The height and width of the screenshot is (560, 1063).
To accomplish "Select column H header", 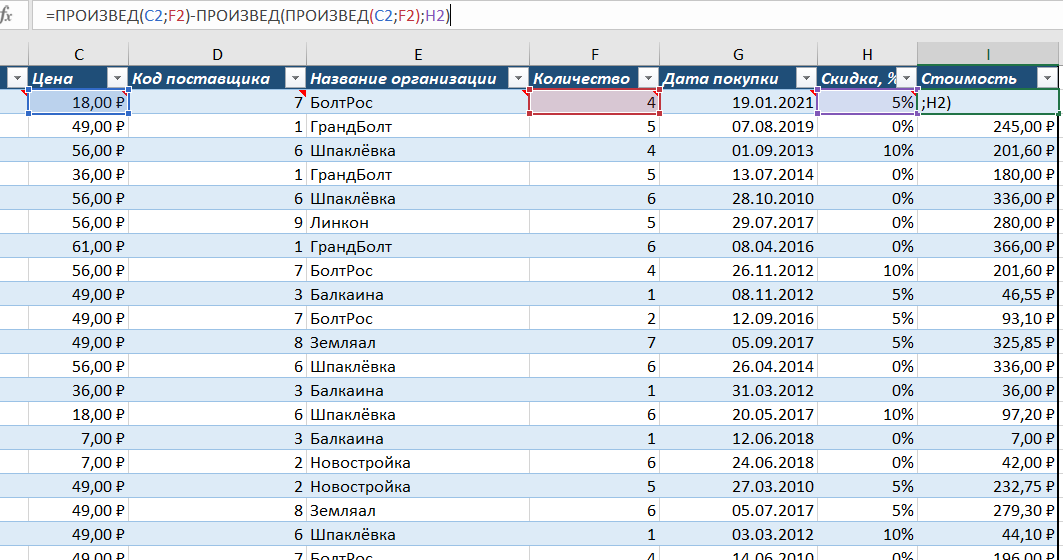I will coord(867,54).
